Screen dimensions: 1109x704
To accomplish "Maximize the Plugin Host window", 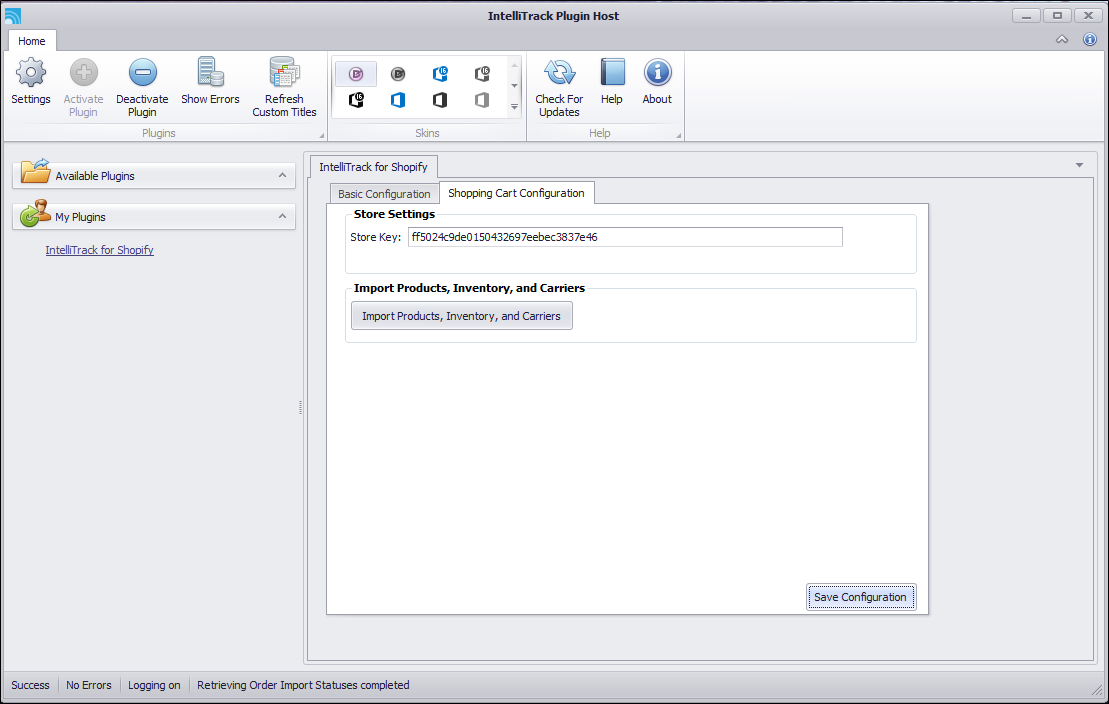I will click(1057, 15).
